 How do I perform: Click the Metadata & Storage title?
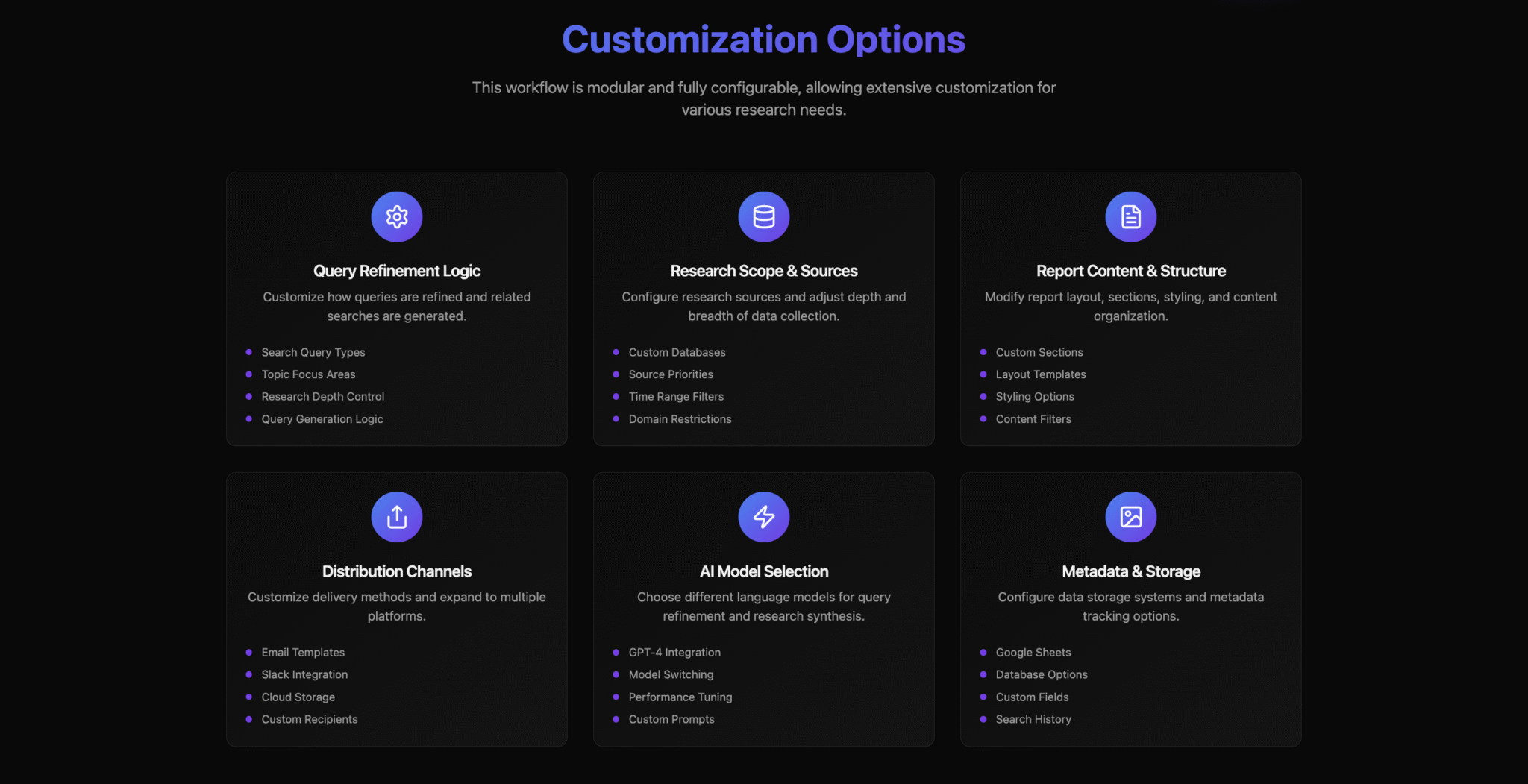1131,571
